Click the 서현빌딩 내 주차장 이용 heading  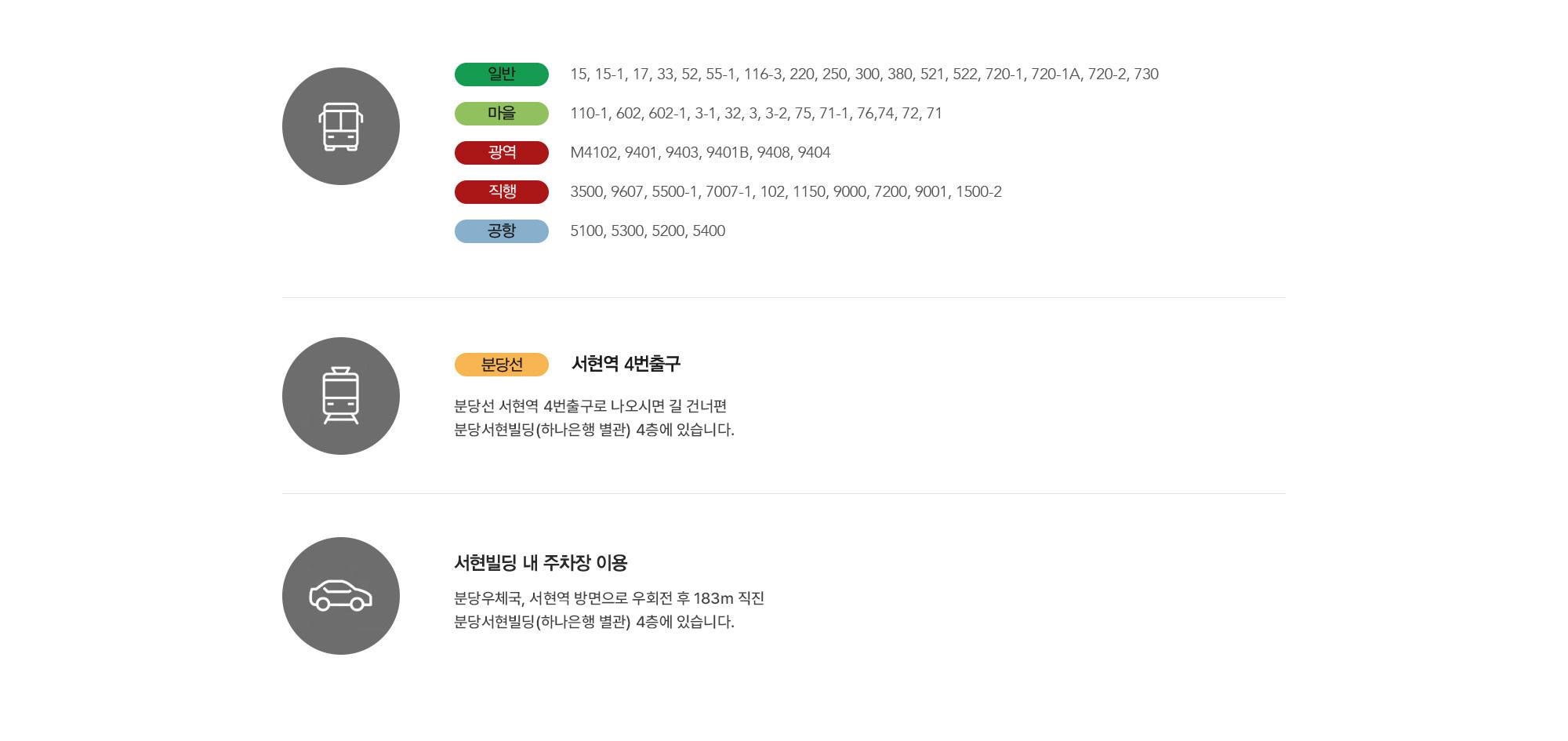(541, 563)
